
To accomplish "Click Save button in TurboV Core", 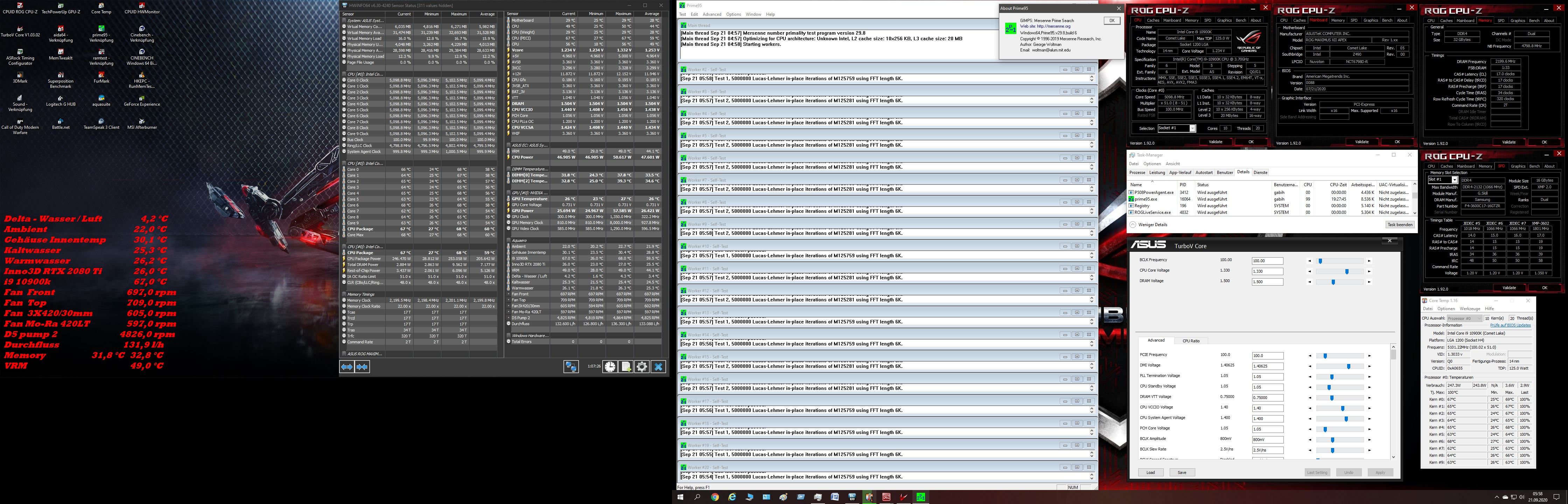I will click(x=1182, y=472).
